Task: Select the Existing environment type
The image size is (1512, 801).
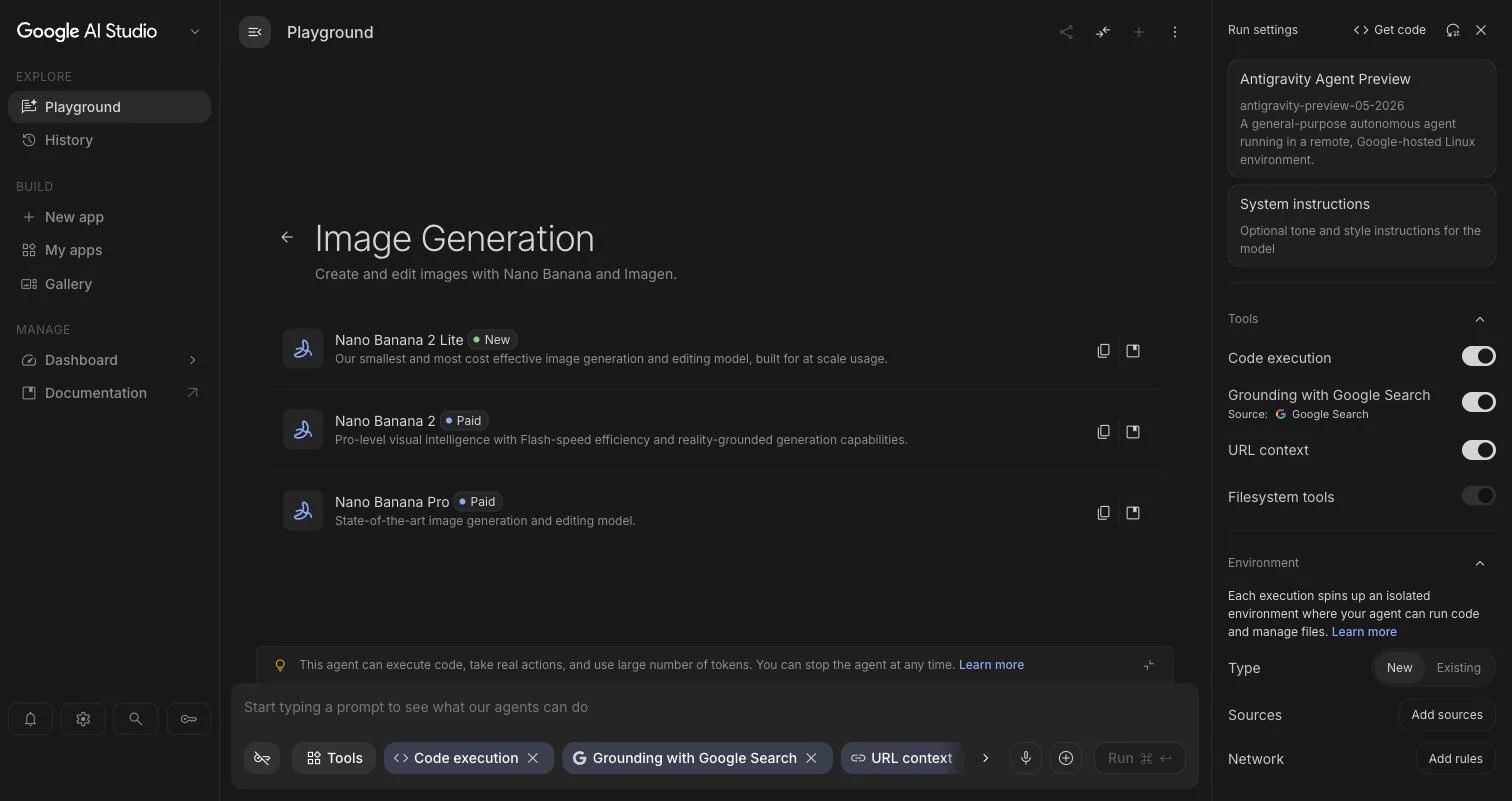Action: (x=1458, y=668)
